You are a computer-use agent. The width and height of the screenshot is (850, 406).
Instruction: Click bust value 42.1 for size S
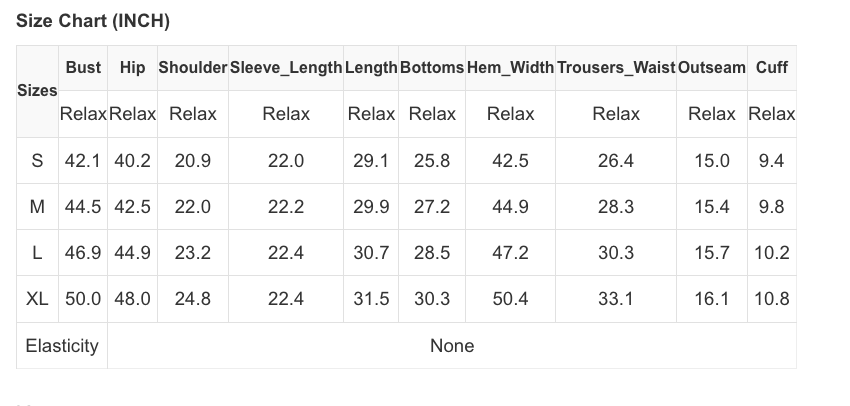click(x=82, y=161)
